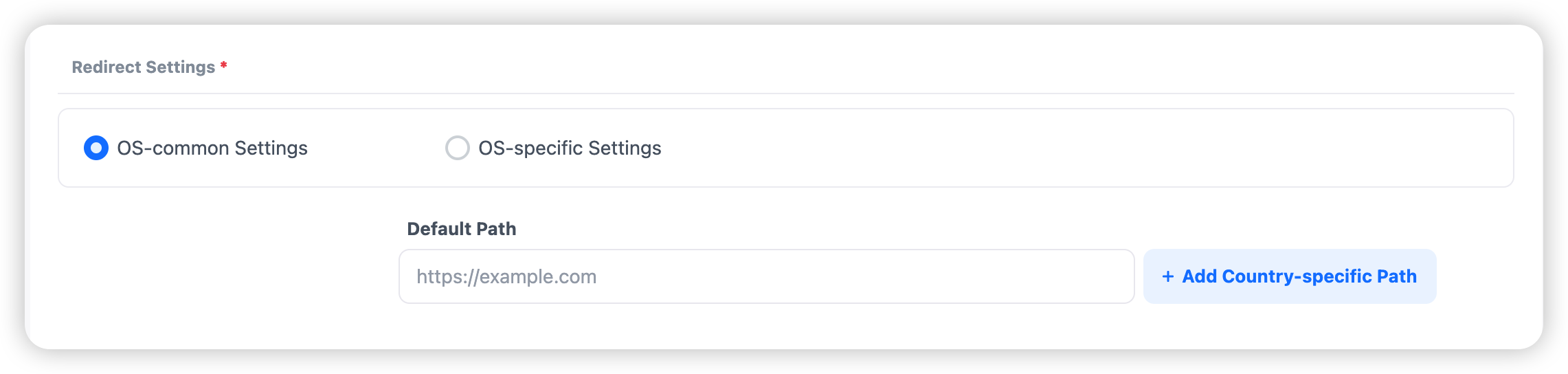The image size is (1568, 374).
Task: Focus the Default Path URL input field
Action: (765, 276)
